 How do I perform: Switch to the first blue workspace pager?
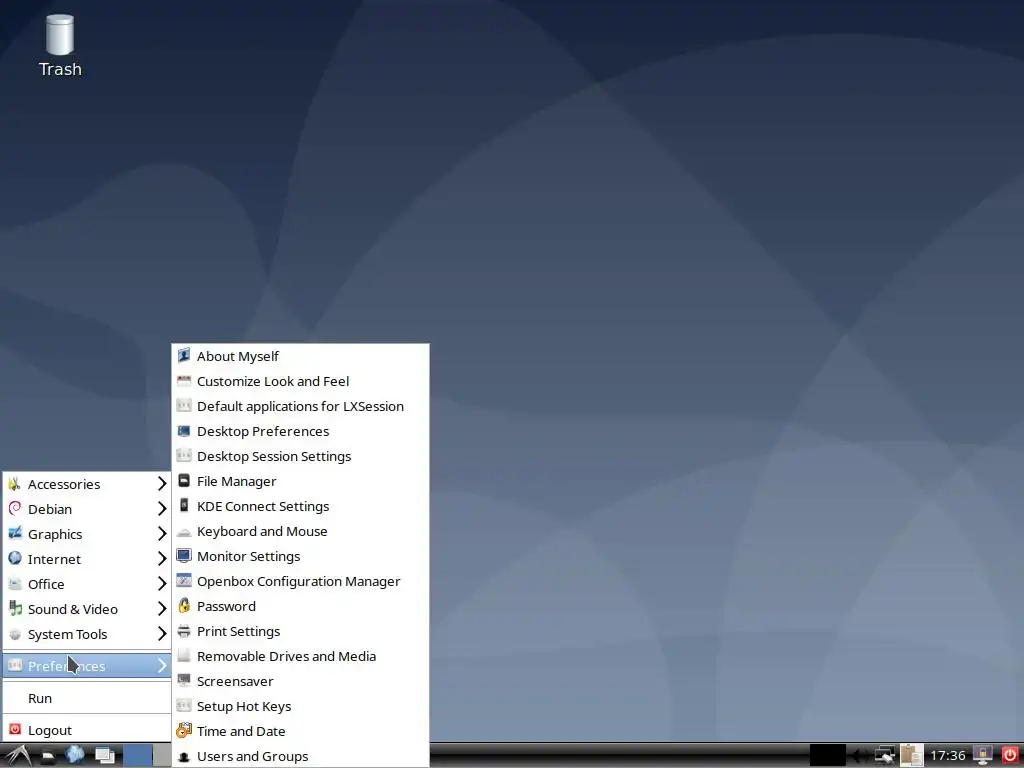[137, 756]
